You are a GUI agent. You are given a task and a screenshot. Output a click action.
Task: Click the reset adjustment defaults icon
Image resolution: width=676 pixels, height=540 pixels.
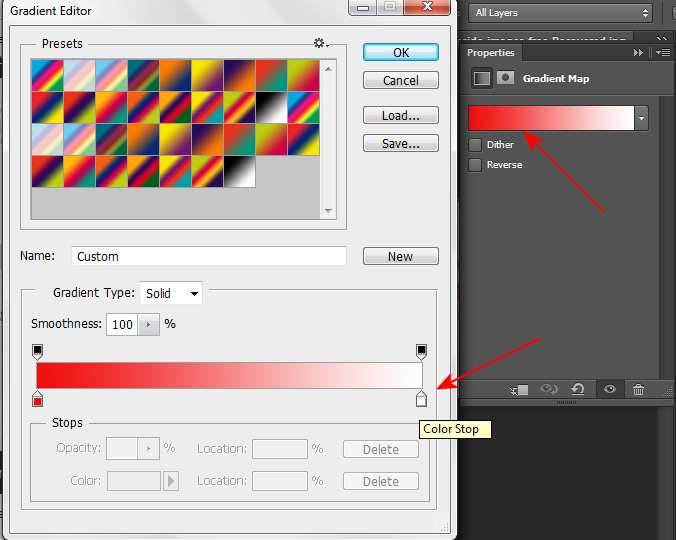[x=577, y=390]
